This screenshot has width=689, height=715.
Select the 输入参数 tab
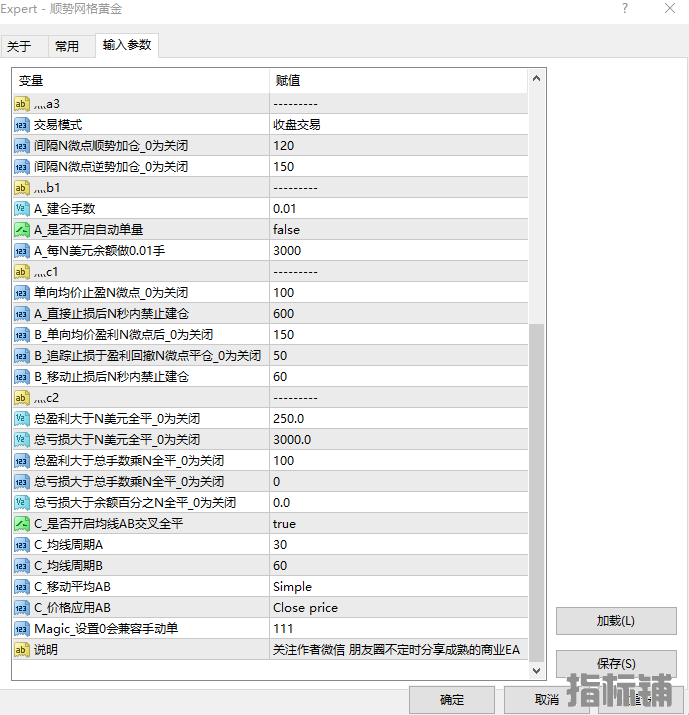click(x=127, y=45)
